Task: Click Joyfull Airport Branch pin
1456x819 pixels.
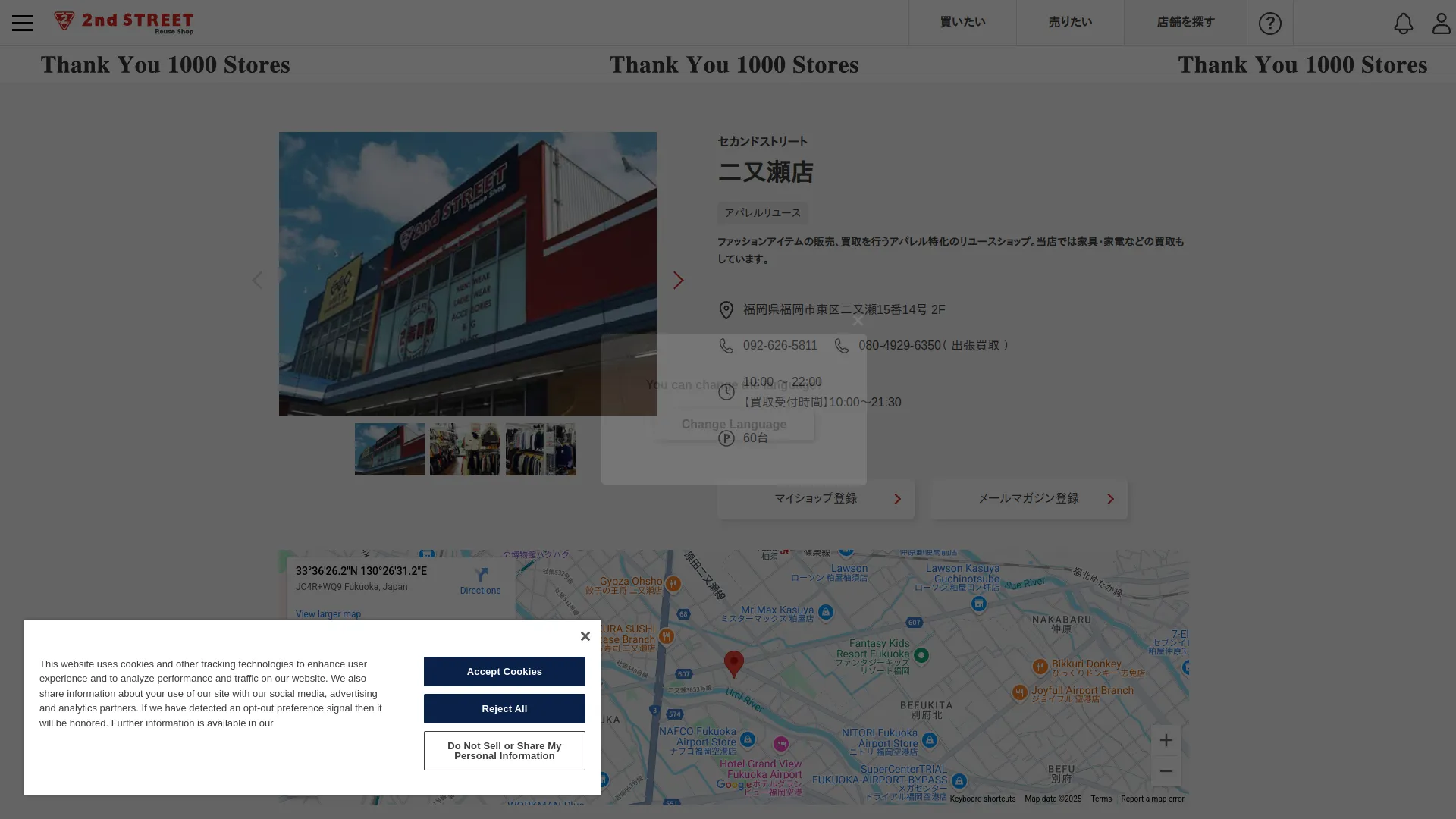Action: tap(1019, 692)
